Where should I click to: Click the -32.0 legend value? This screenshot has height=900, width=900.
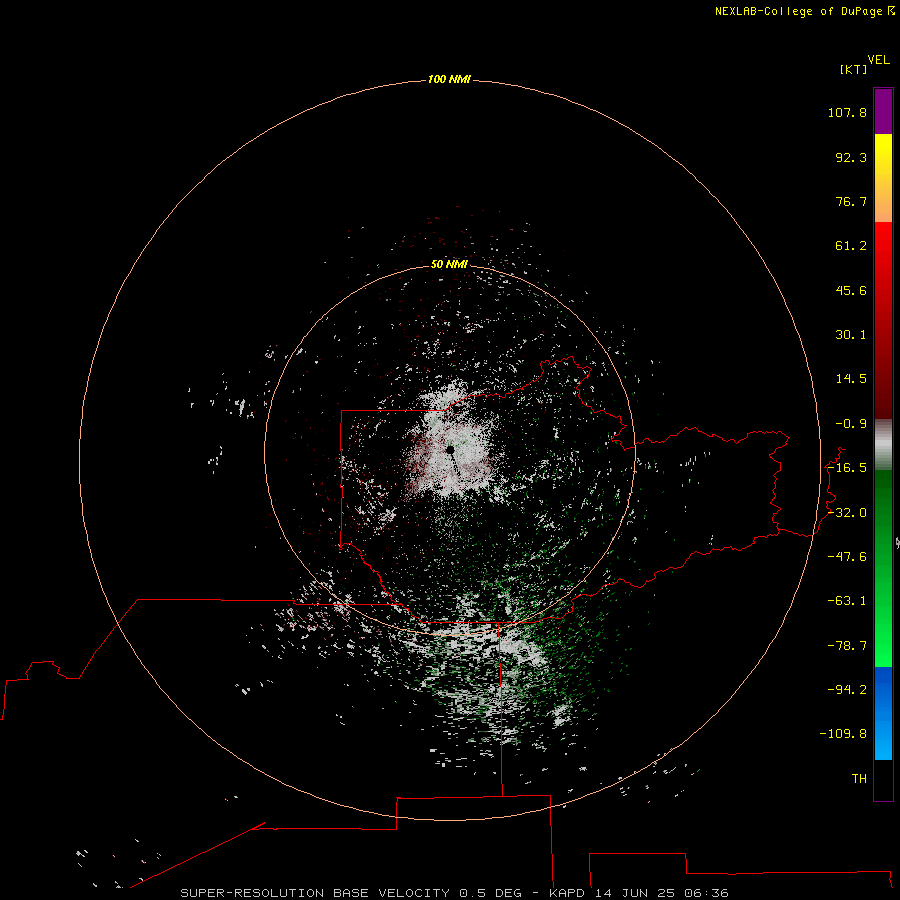847,513
